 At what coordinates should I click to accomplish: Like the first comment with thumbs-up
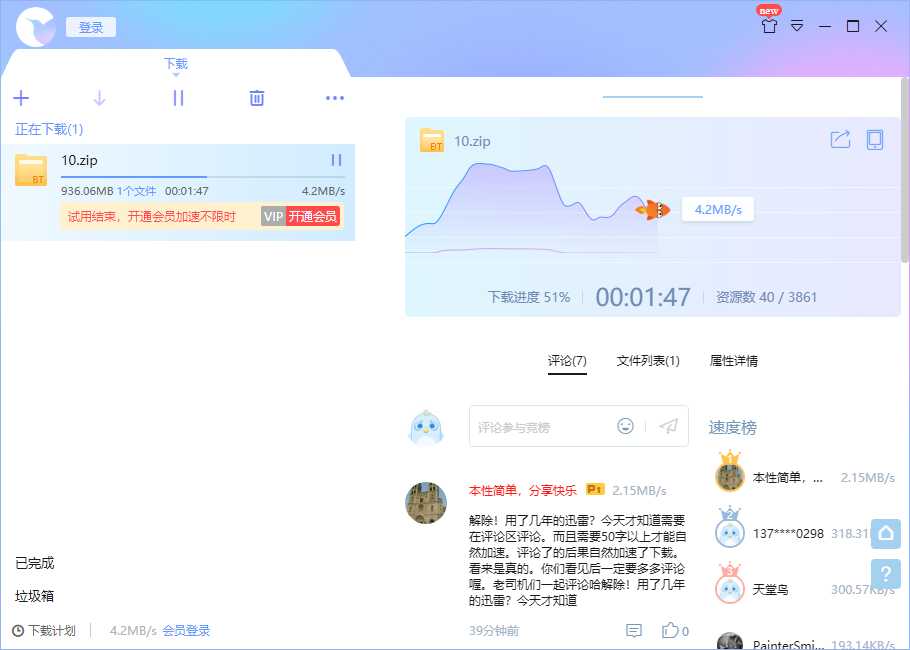[670, 630]
